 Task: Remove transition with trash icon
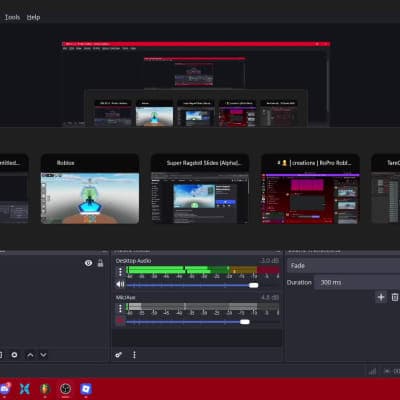coord(395,297)
